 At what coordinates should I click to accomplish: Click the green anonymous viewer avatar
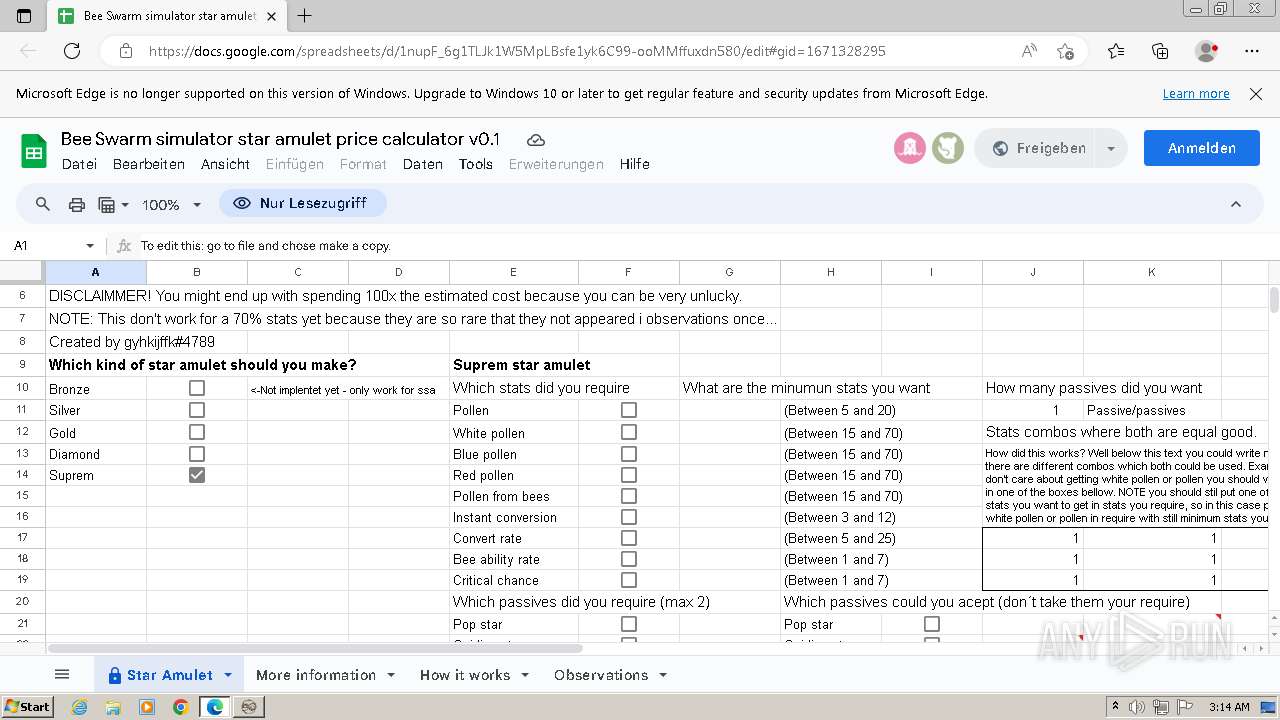tap(948, 148)
